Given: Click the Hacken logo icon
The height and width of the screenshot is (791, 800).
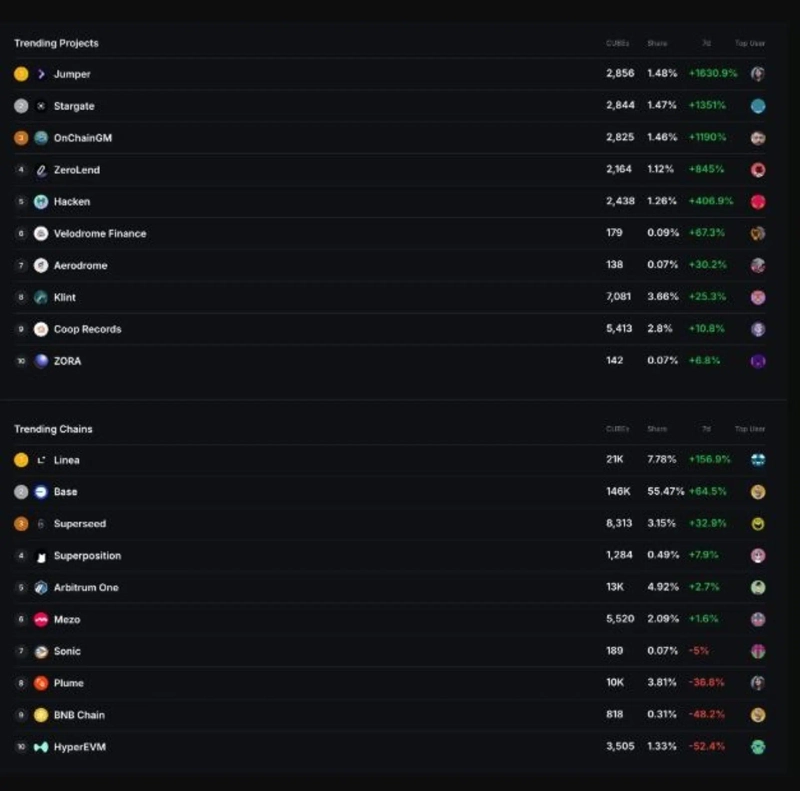Looking at the screenshot, I should (41, 202).
